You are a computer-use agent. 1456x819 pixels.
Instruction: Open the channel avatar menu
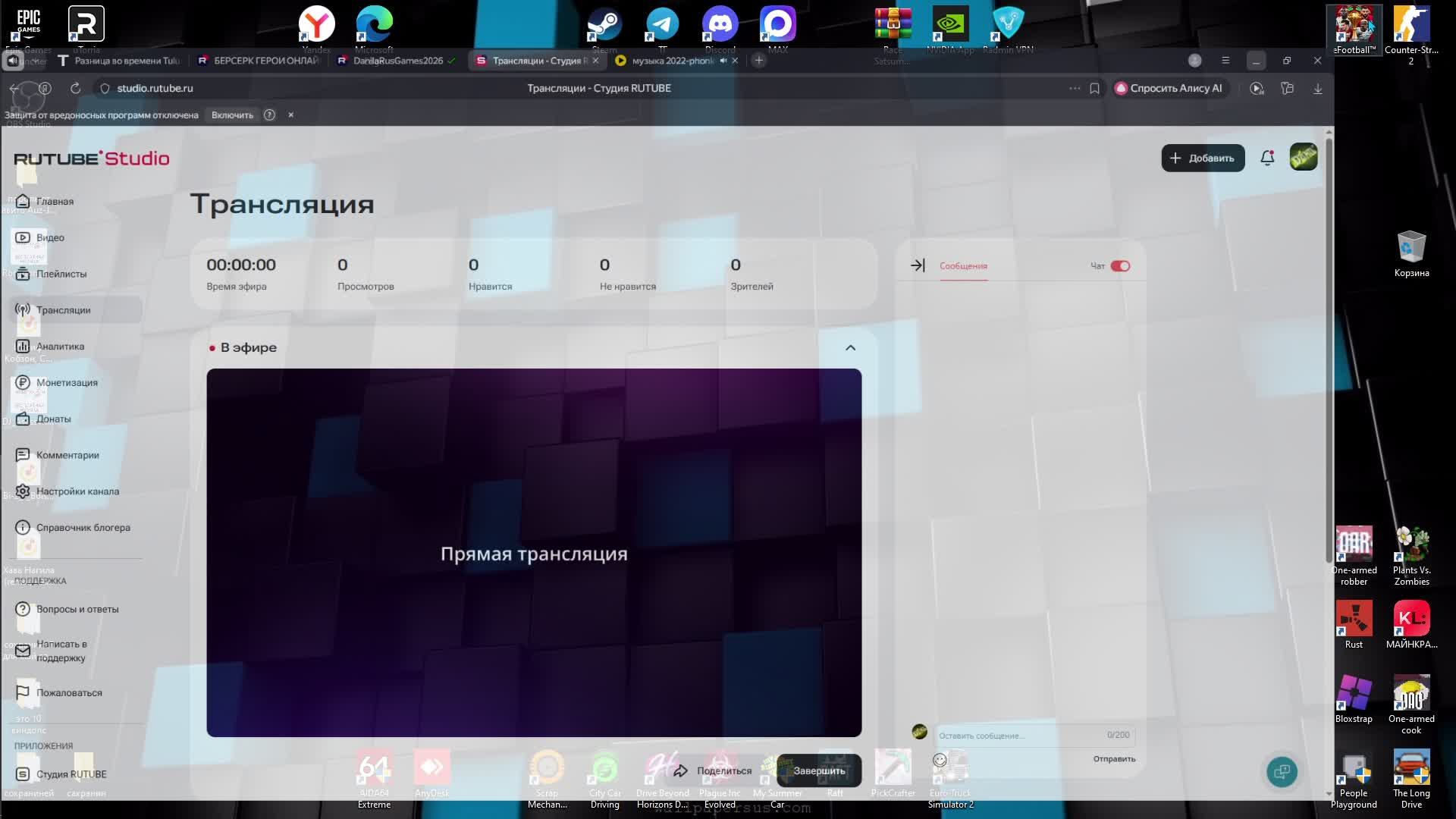[1304, 157]
